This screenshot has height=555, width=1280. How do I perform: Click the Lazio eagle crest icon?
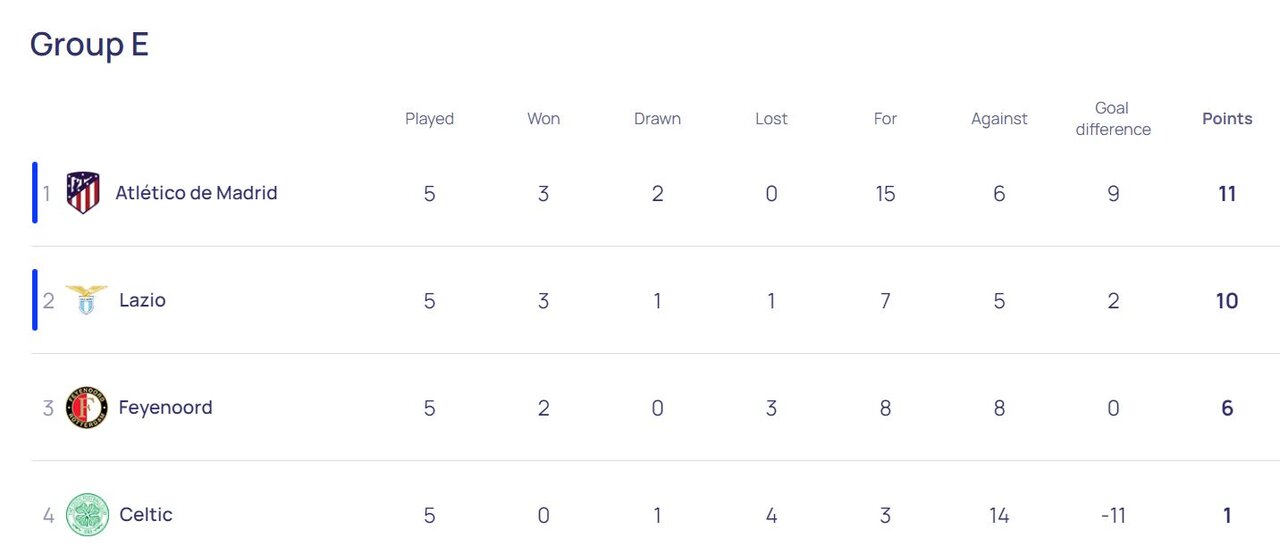click(x=86, y=300)
